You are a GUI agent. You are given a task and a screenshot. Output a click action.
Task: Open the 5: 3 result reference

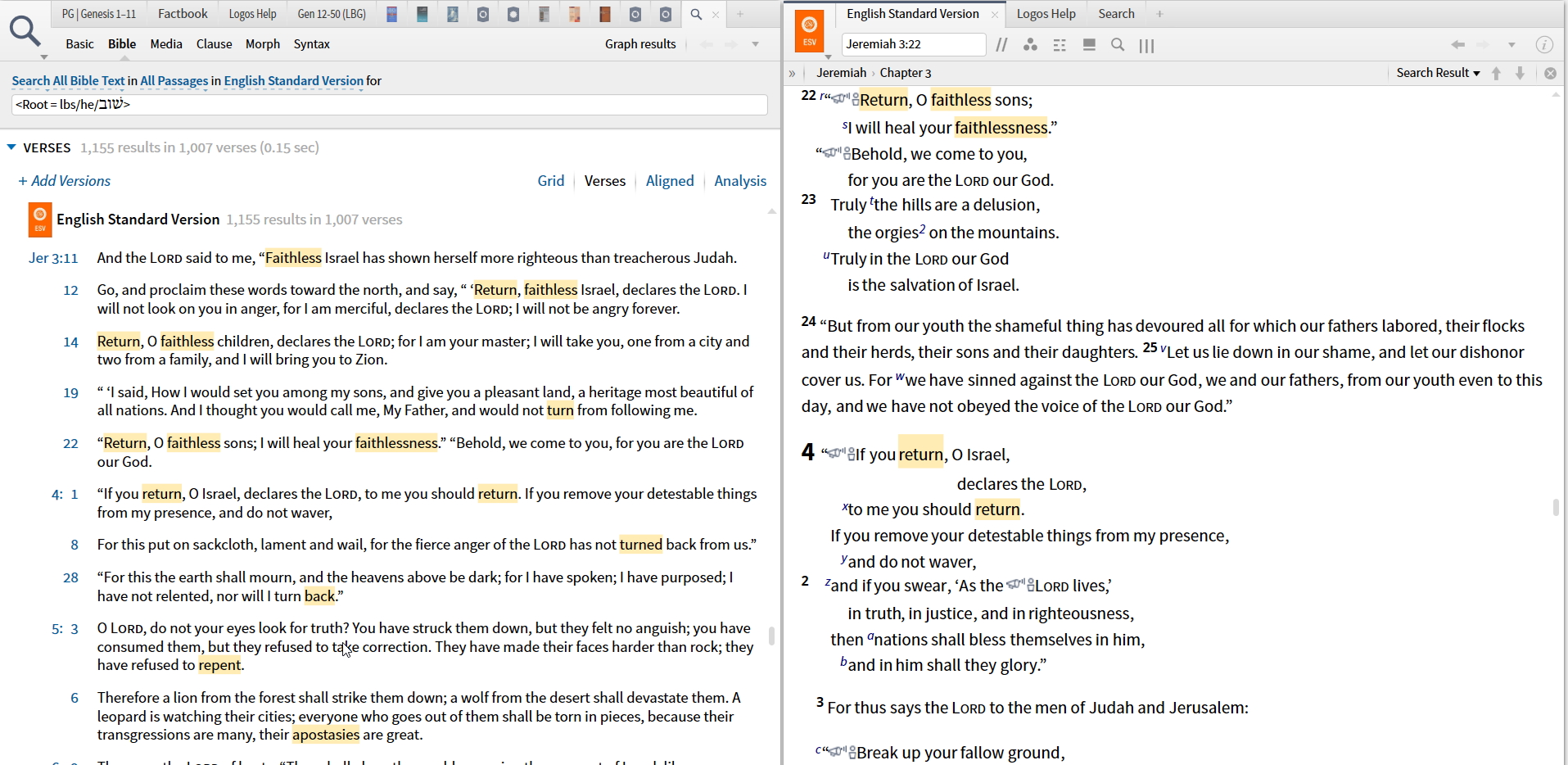pos(65,629)
